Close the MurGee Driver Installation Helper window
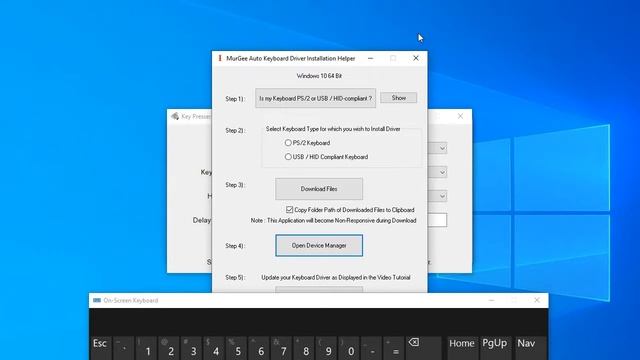Screen dimensions: 640x360 click(416, 58)
